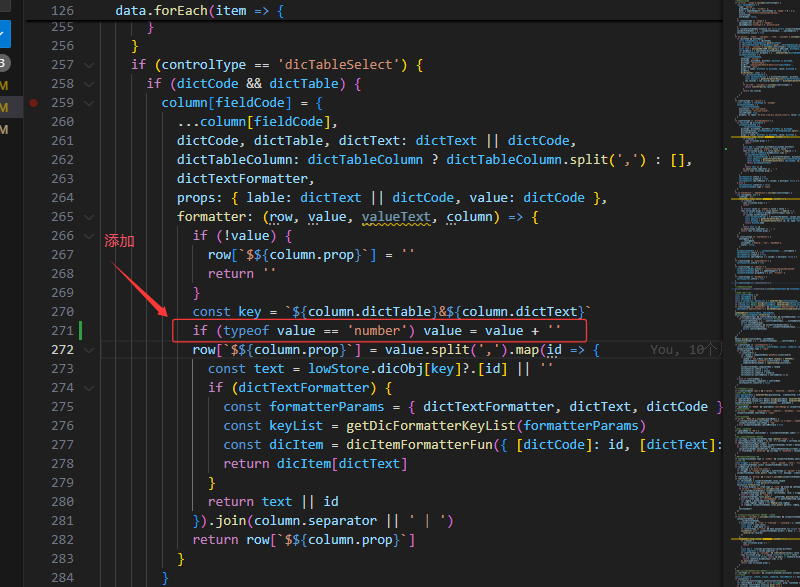Viewport: 800px width, 587px height.
Task: Collapse the if (!value) block at line 266
Action: 89,236
